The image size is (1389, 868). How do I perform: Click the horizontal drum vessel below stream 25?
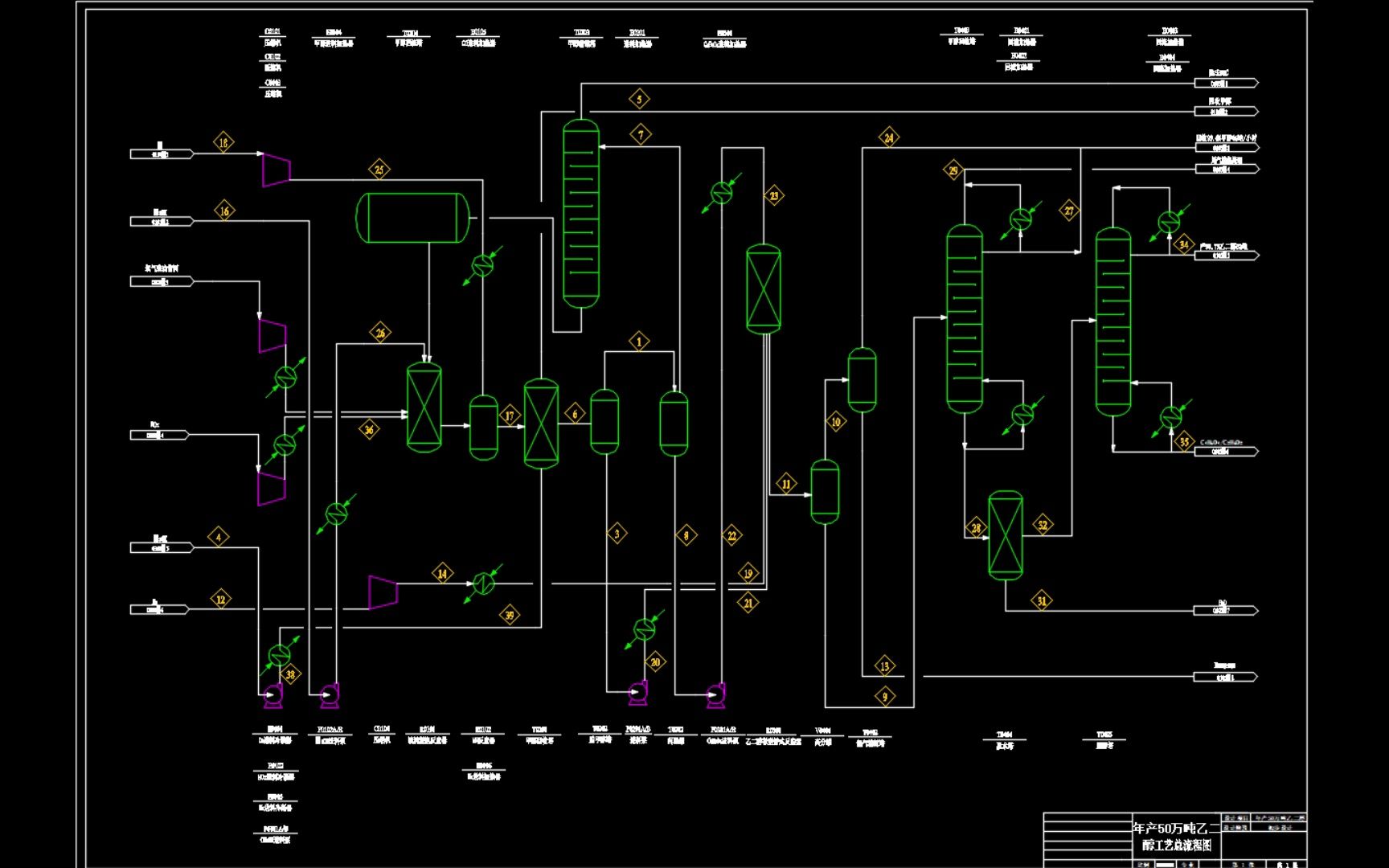[412, 218]
